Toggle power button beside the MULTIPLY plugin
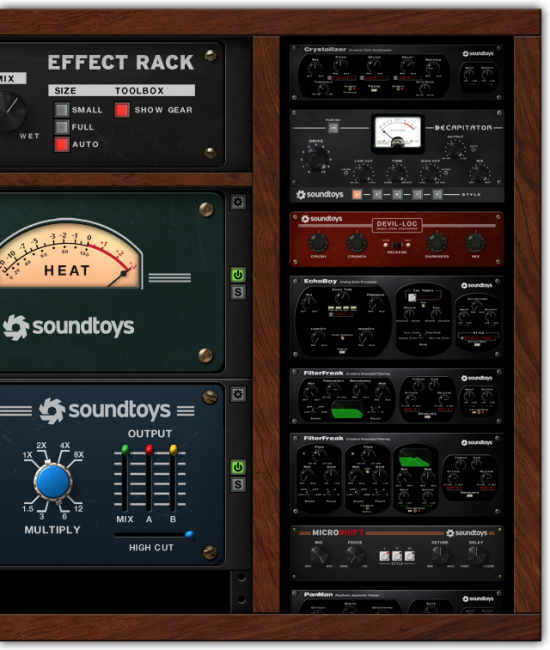 (x=238, y=467)
